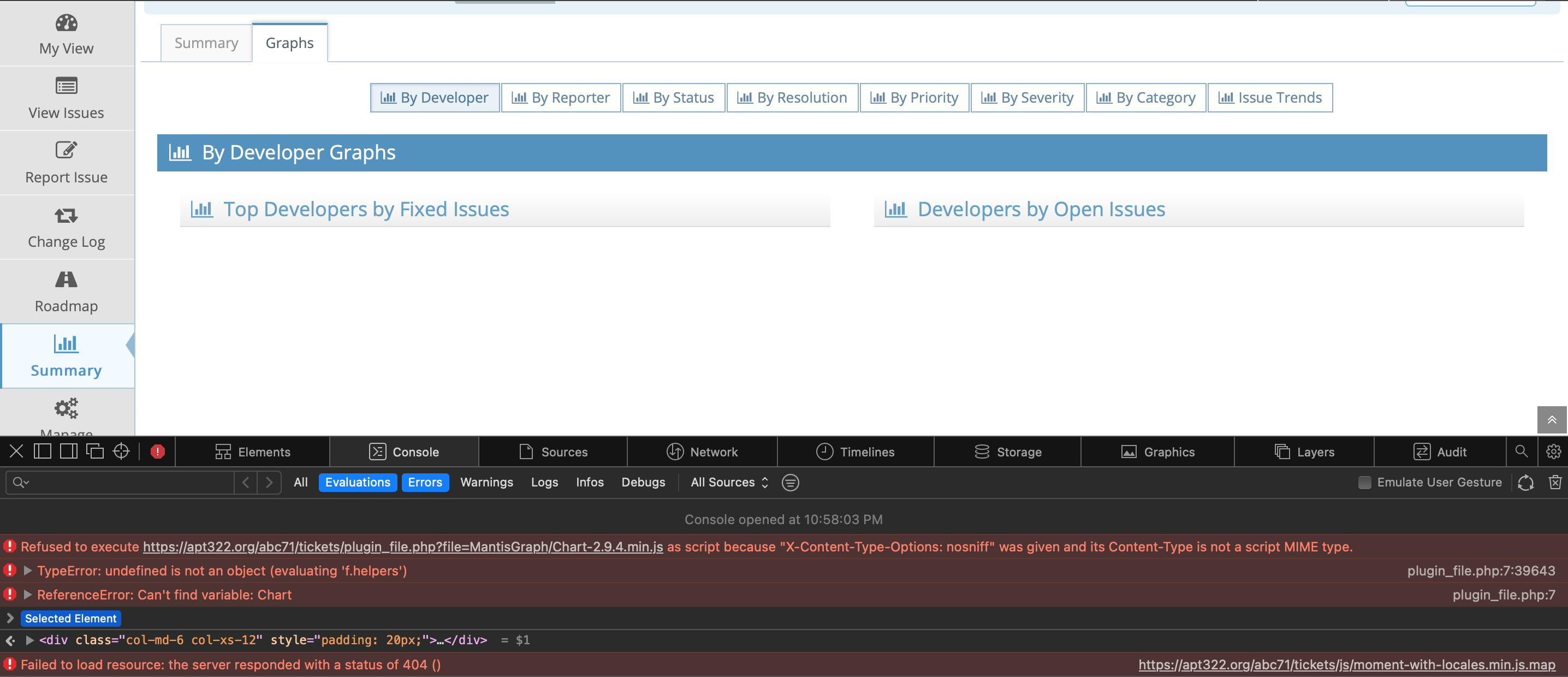Click the inspector search magnifier icon
Image resolution: width=1568 pixels, height=677 pixels.
(1521, 451)
